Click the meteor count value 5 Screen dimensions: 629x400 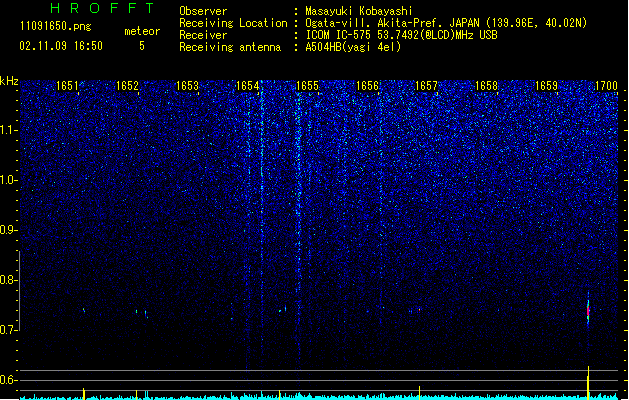[142, 46]
